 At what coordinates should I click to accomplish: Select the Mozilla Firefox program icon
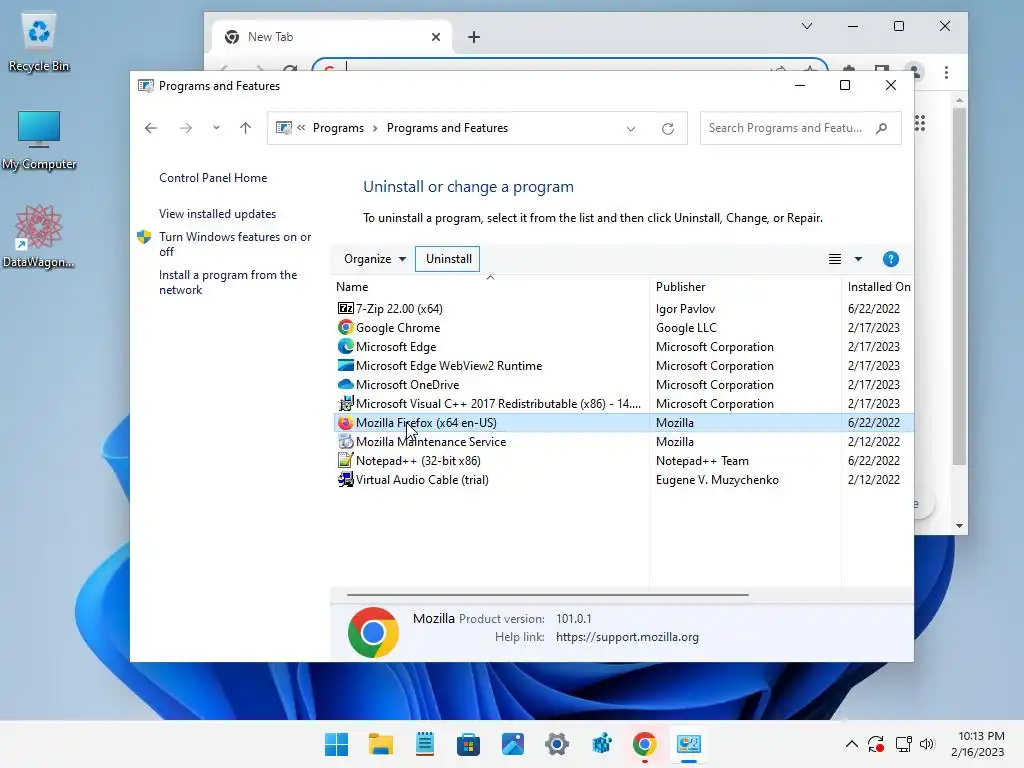(x=345, y=423)
